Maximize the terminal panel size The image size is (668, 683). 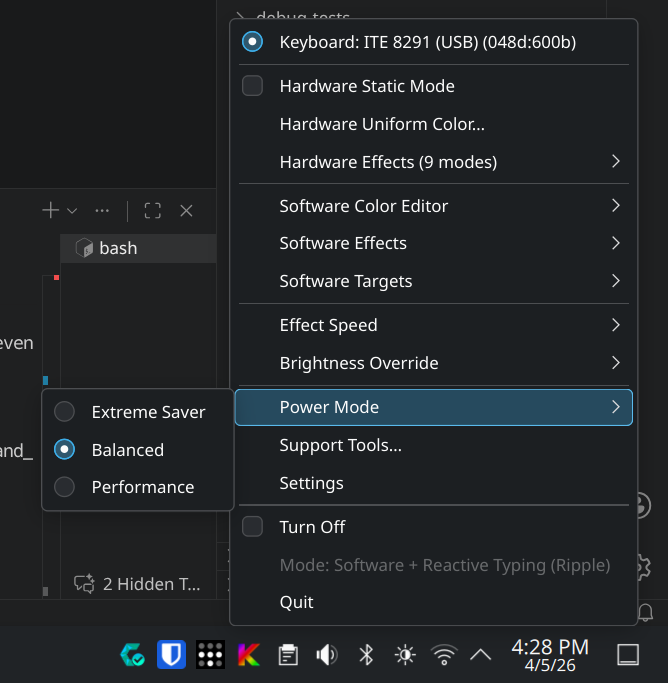coord(152,211)
